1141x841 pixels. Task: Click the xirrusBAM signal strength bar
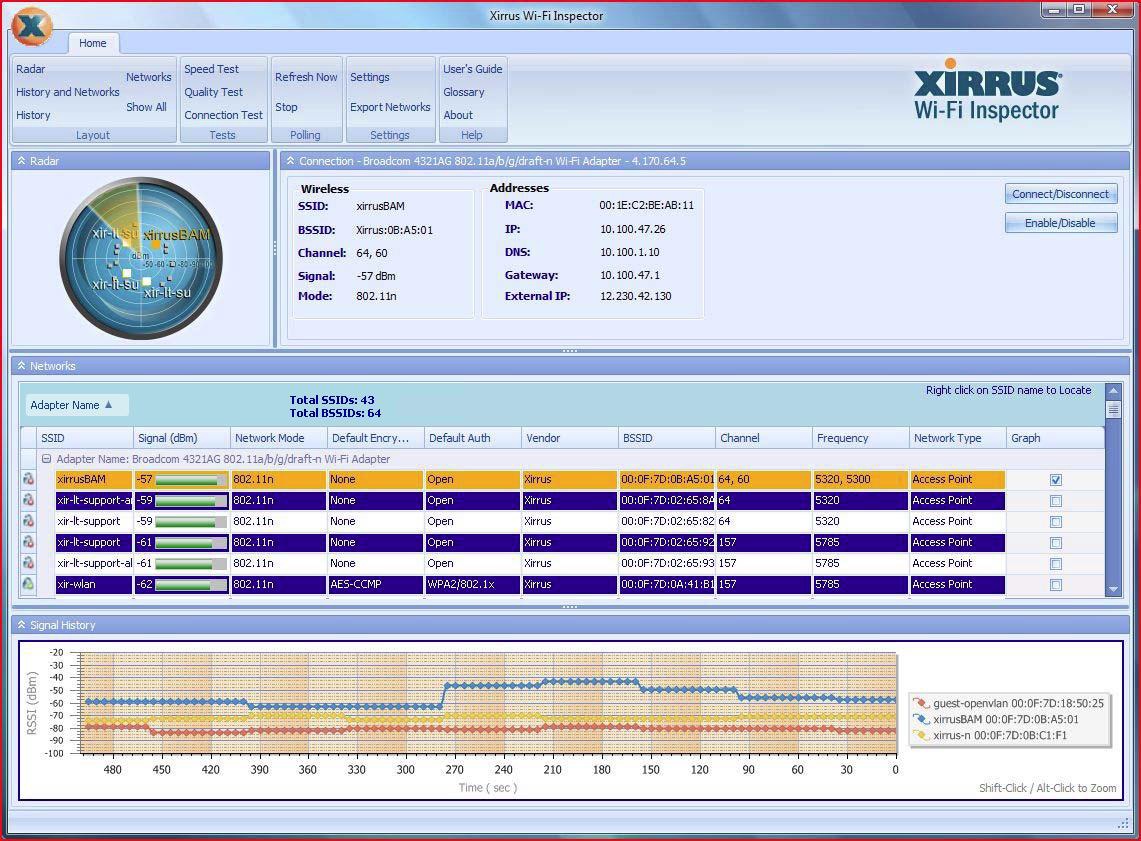(x=191, y=480)
